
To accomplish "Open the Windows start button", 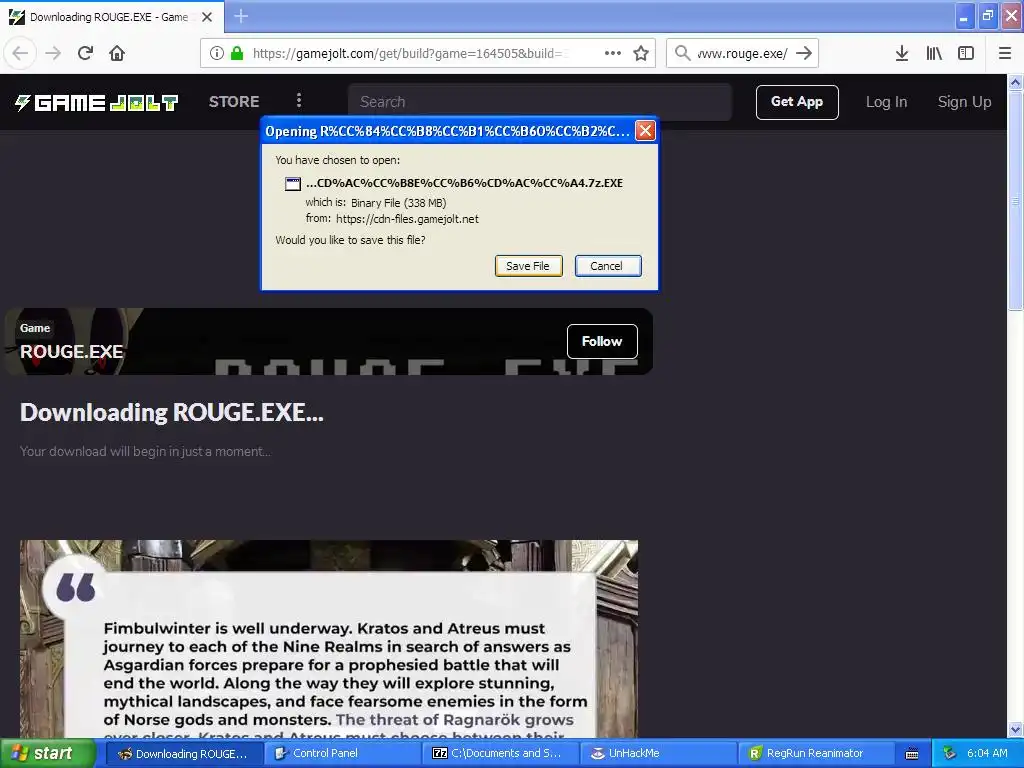I will pos(47,754).
